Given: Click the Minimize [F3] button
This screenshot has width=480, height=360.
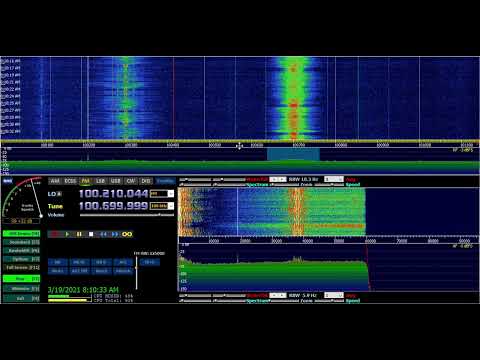Looking at the screenshot, I should 22,289.
